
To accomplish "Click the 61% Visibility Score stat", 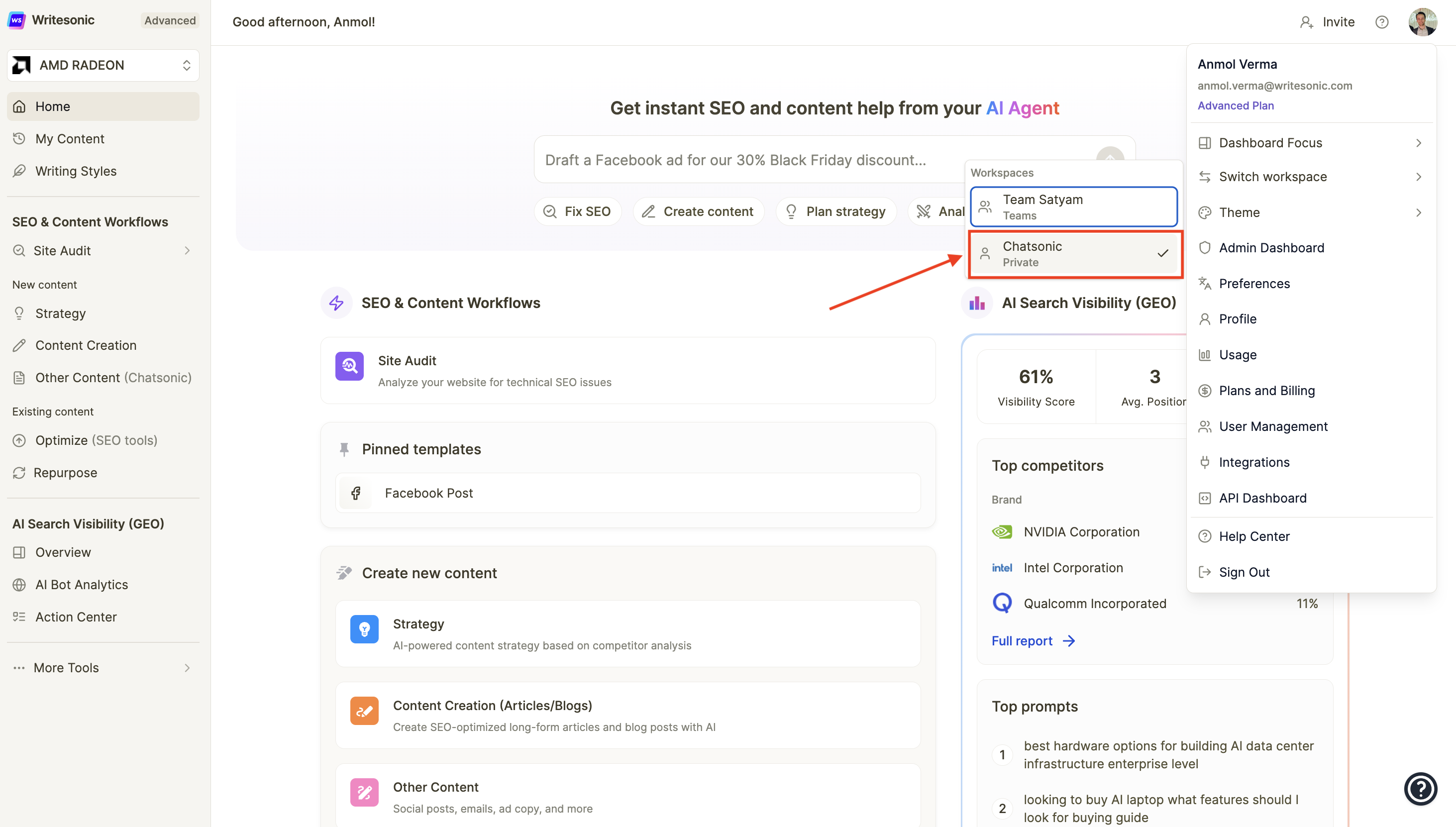I will [1035, 386].
